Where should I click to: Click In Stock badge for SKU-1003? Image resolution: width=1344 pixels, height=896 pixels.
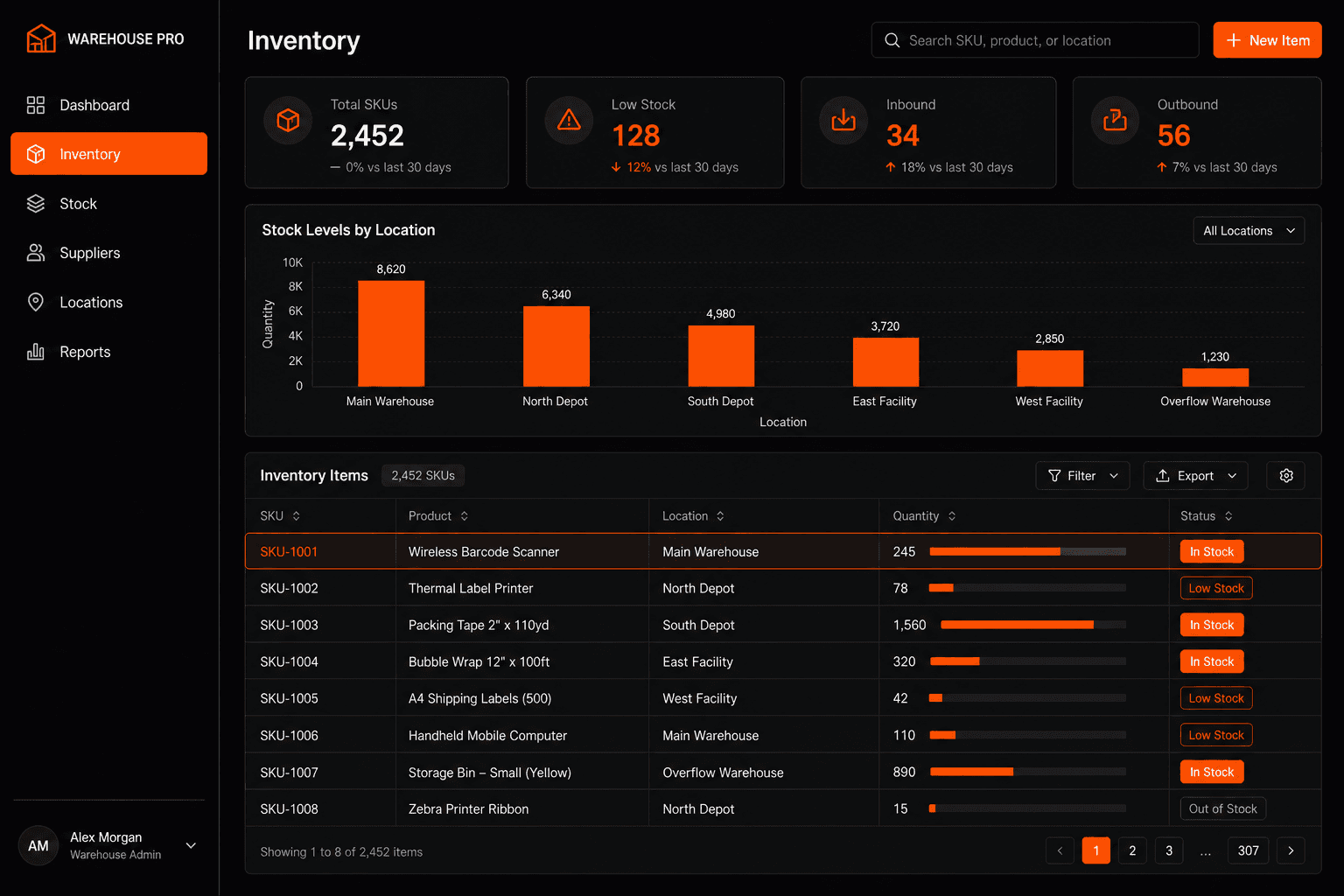click(1212, 626)
